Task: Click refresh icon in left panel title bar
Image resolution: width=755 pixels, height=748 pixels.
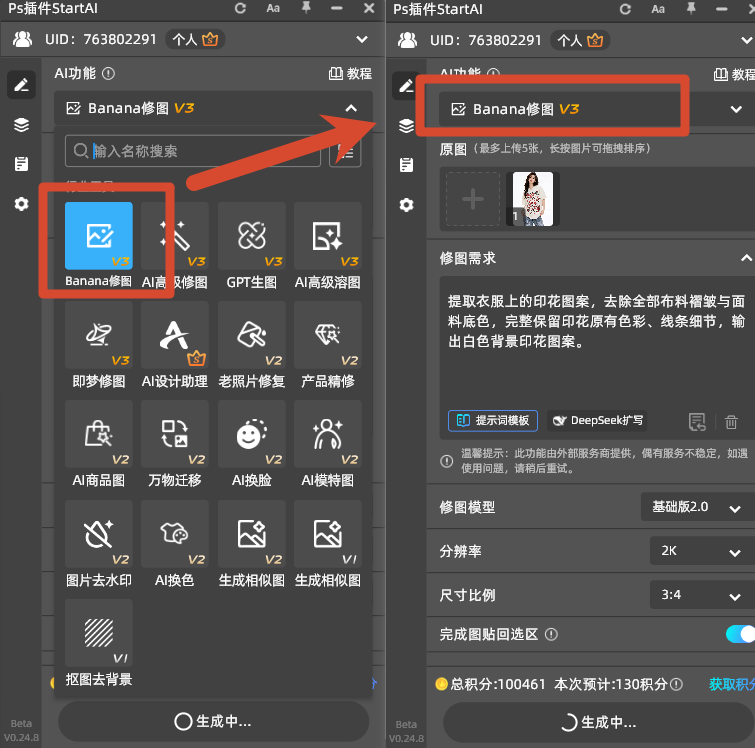Action: 240,8
